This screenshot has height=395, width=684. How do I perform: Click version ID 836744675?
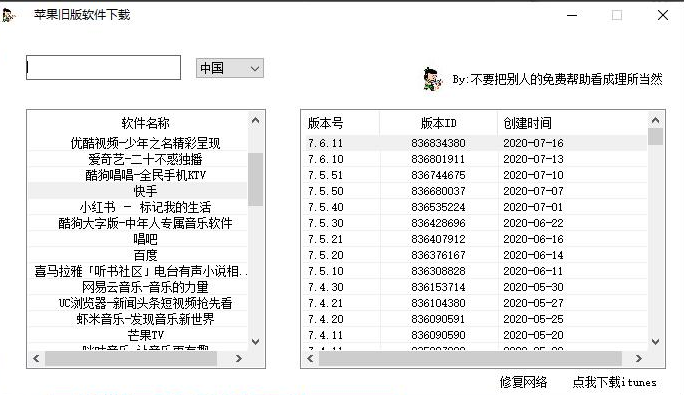click(x=438, y=175)
